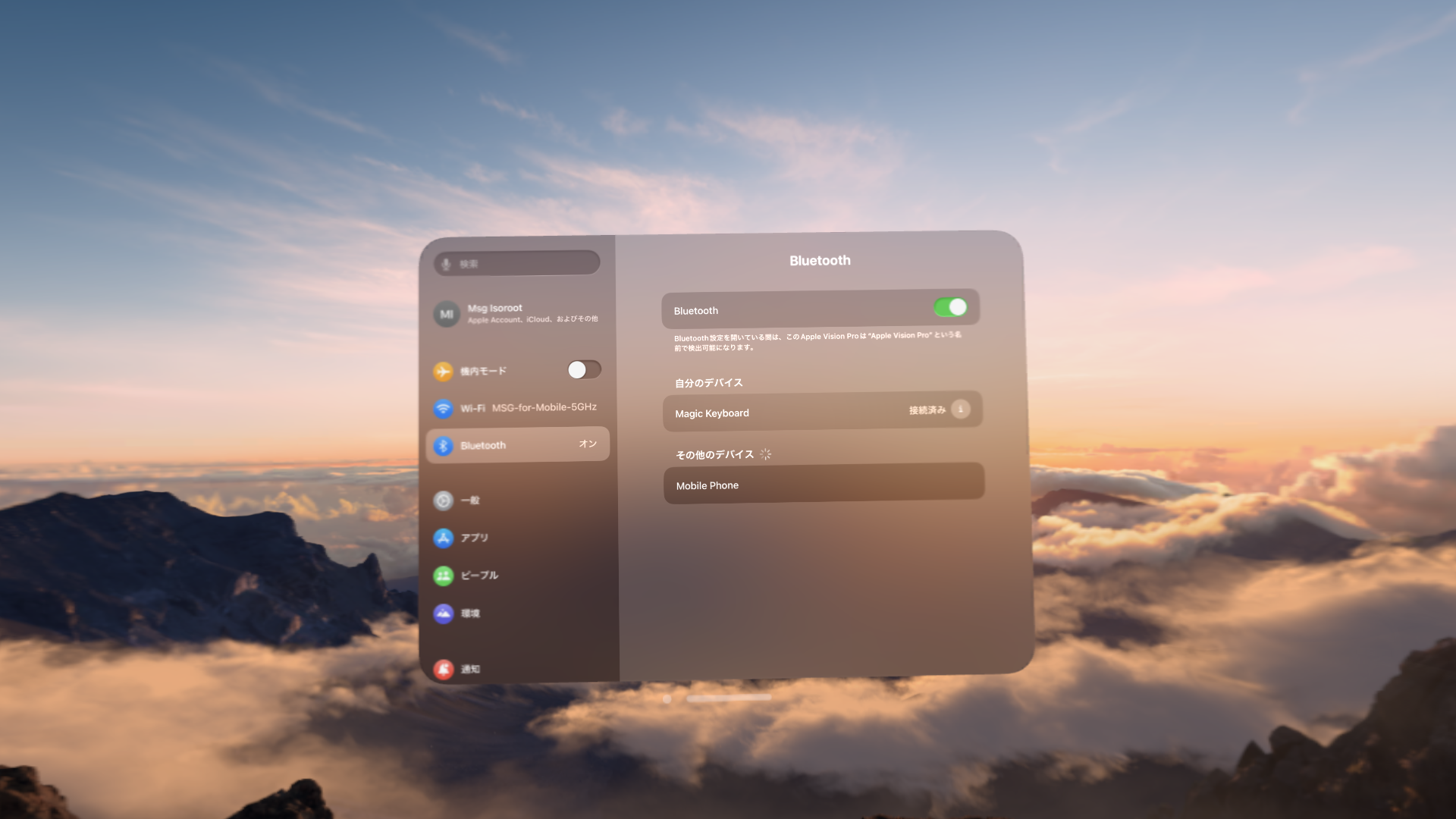The height and width of the screenshot is (819, 1456).
Task: Open Wi-Fi MSG-for-Mobile-5GHz settings row
Action: (518, 408)
